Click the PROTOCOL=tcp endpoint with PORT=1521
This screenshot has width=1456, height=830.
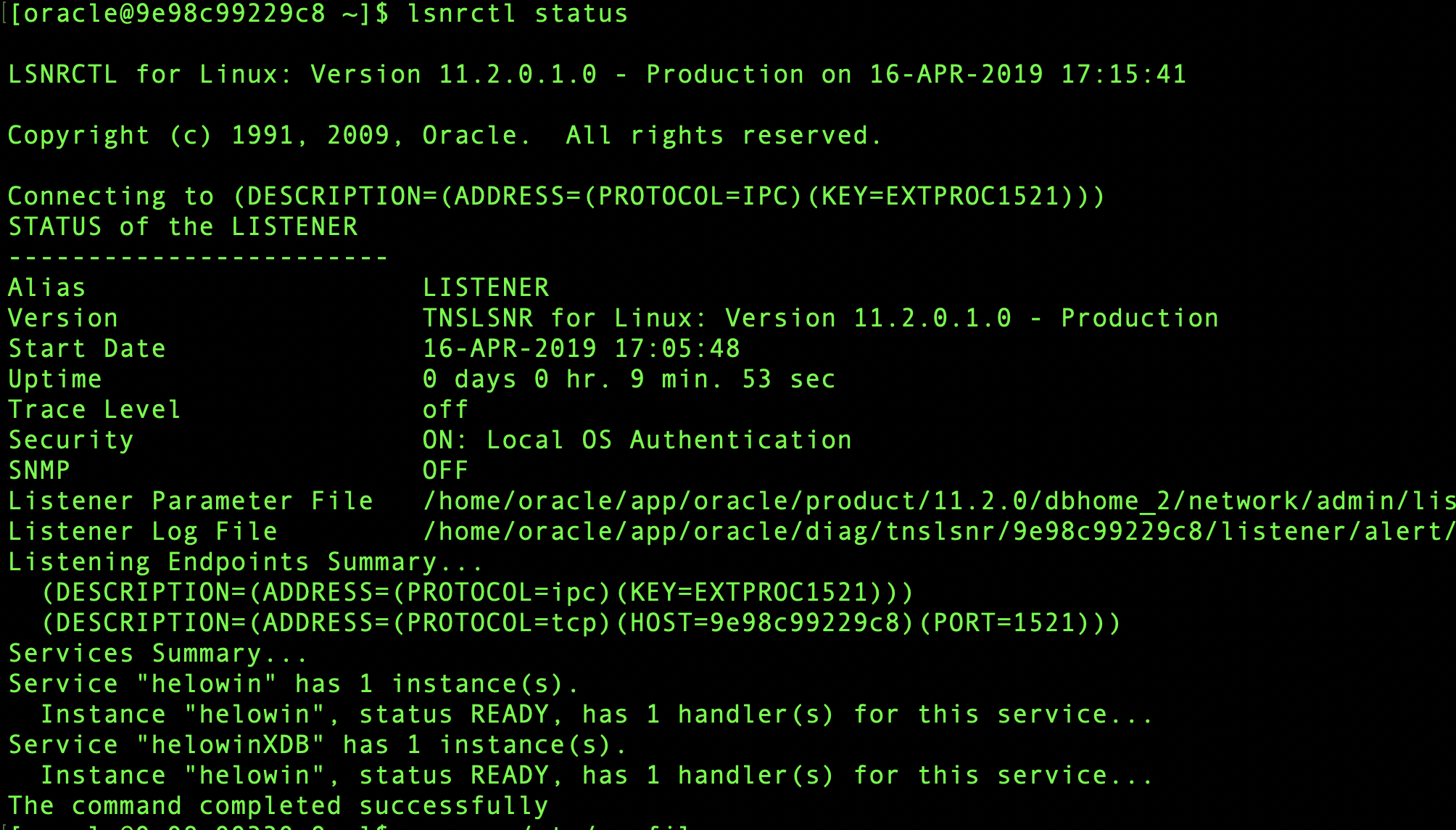(x=581, y=622)
